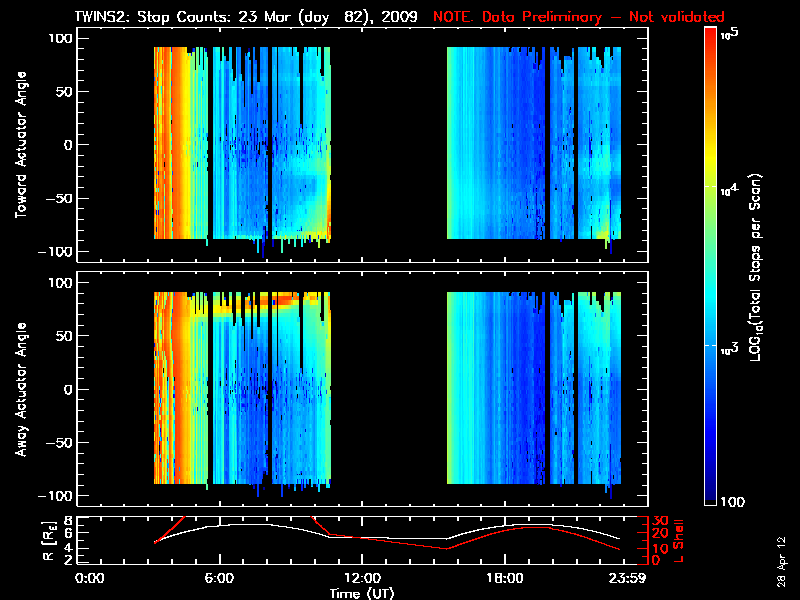Click the 12:00 time tick label
800x600 pixels.
362,578
